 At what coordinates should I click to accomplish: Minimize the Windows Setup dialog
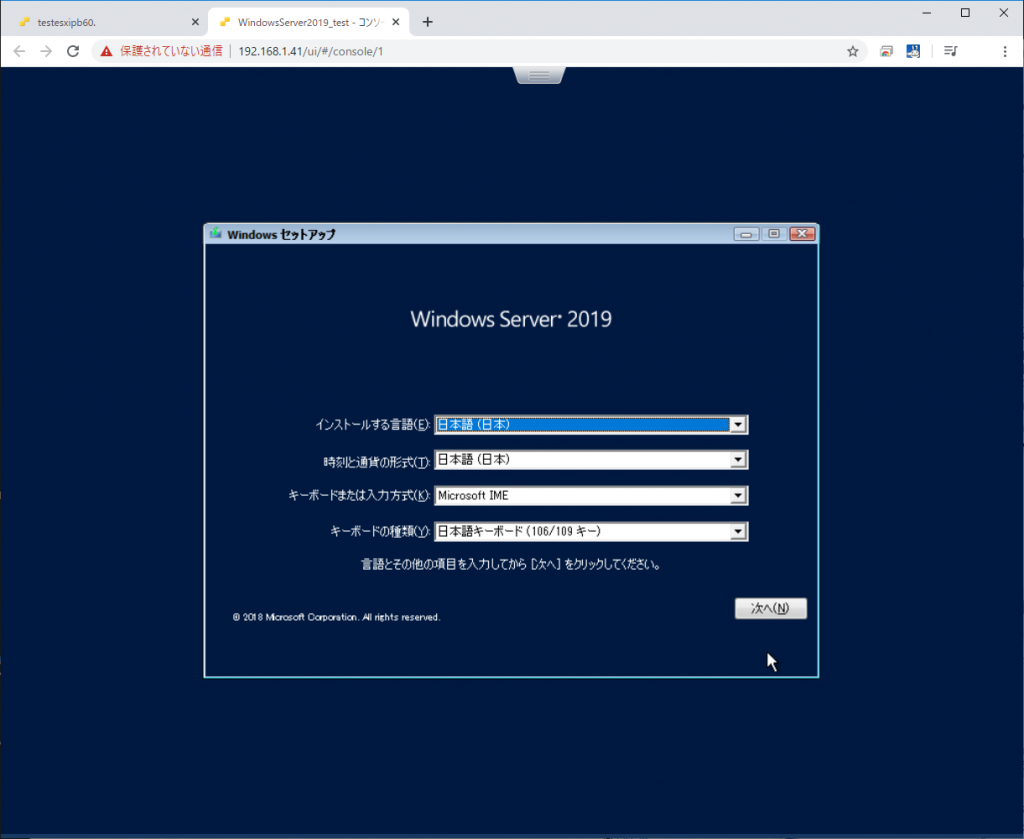click(x=746, y=234)
